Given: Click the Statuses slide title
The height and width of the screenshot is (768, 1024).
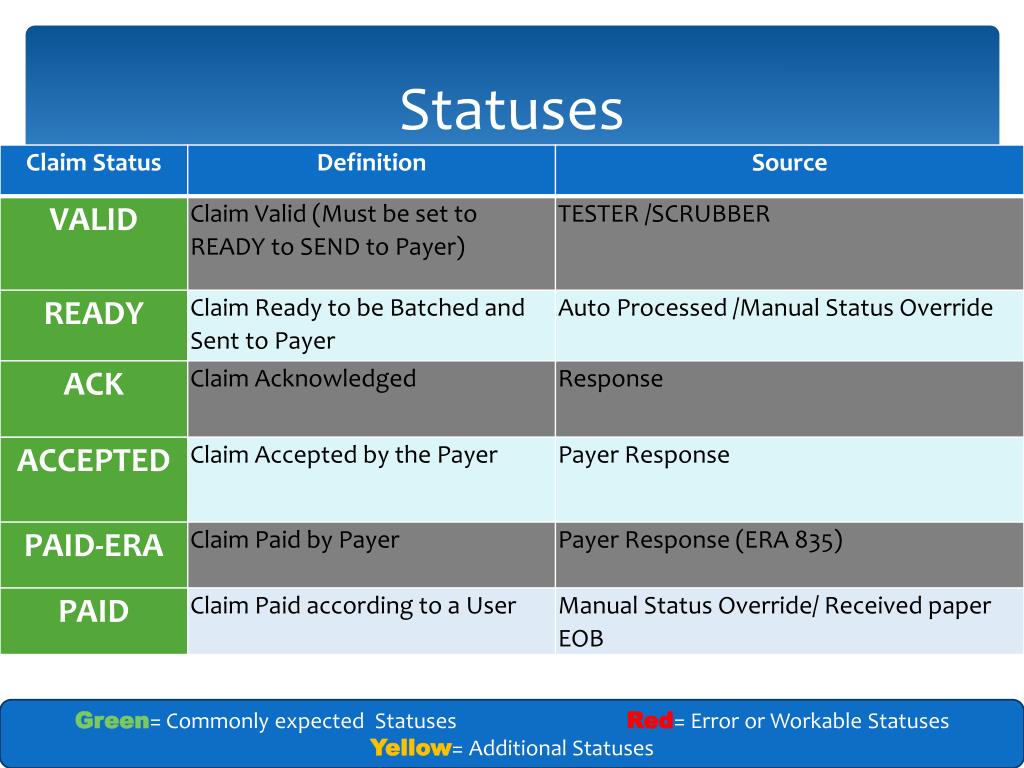Looking at the screenshot, I should point(511,109).
